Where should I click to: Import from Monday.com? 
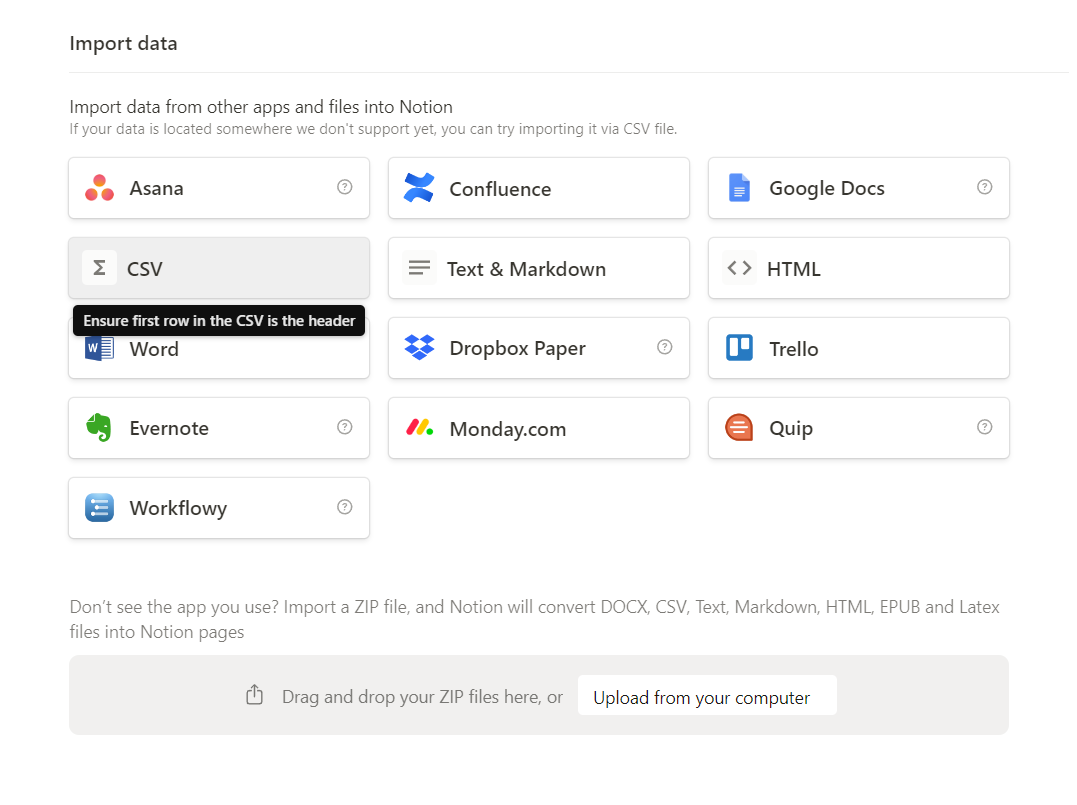[x=538, y=428]
